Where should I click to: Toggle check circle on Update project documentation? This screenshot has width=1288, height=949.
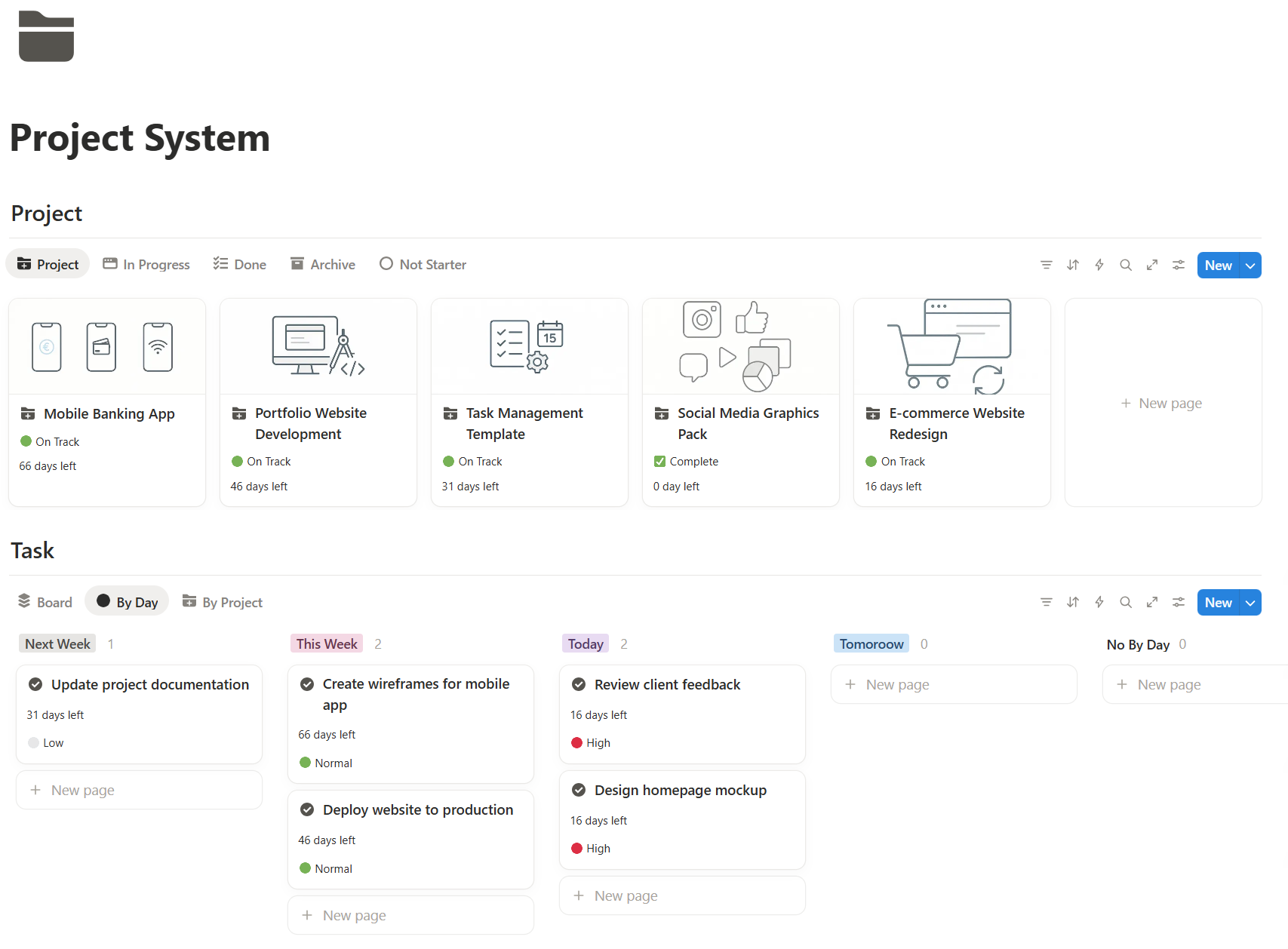35,684
